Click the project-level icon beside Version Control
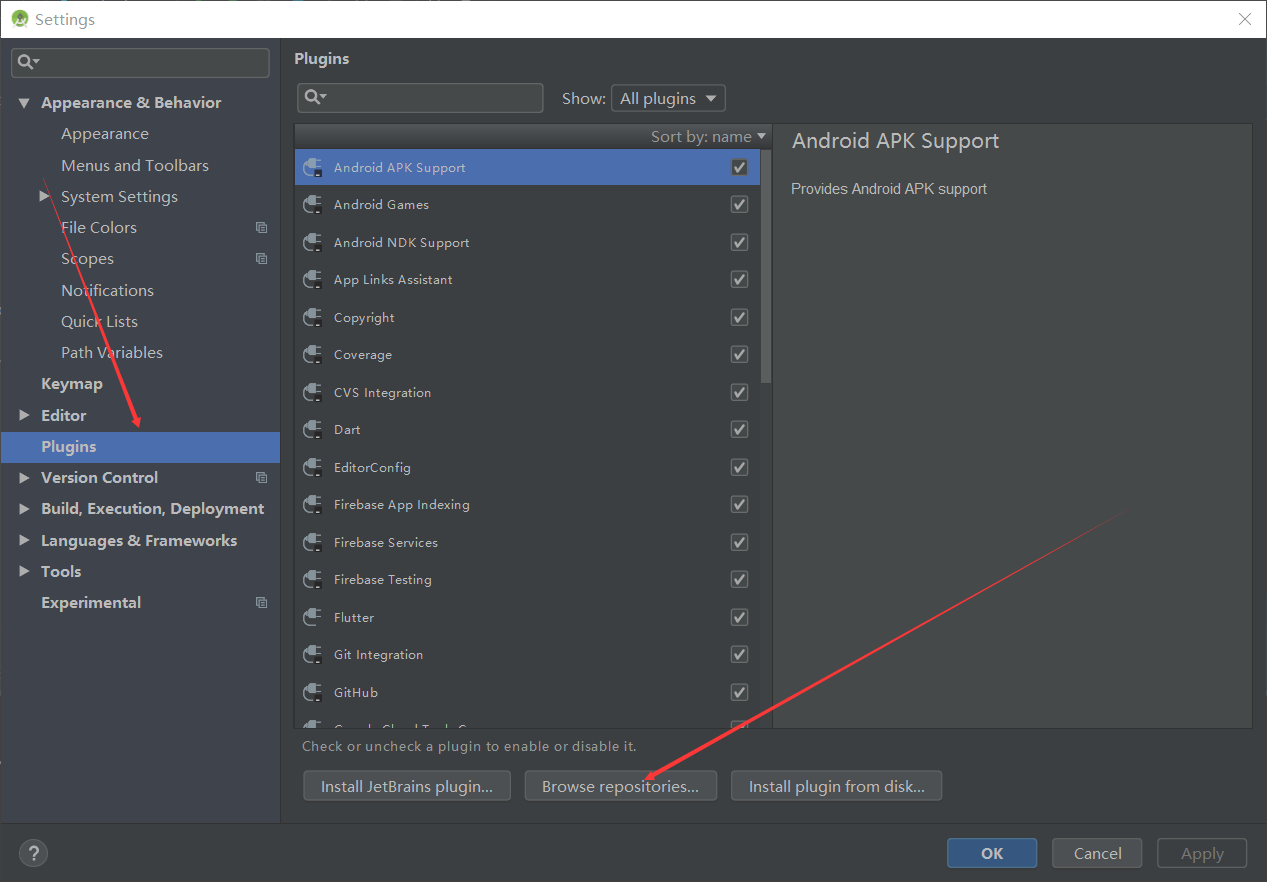Image resolution: width=1267 pixels, height=882 pixels. coord(262,477)
